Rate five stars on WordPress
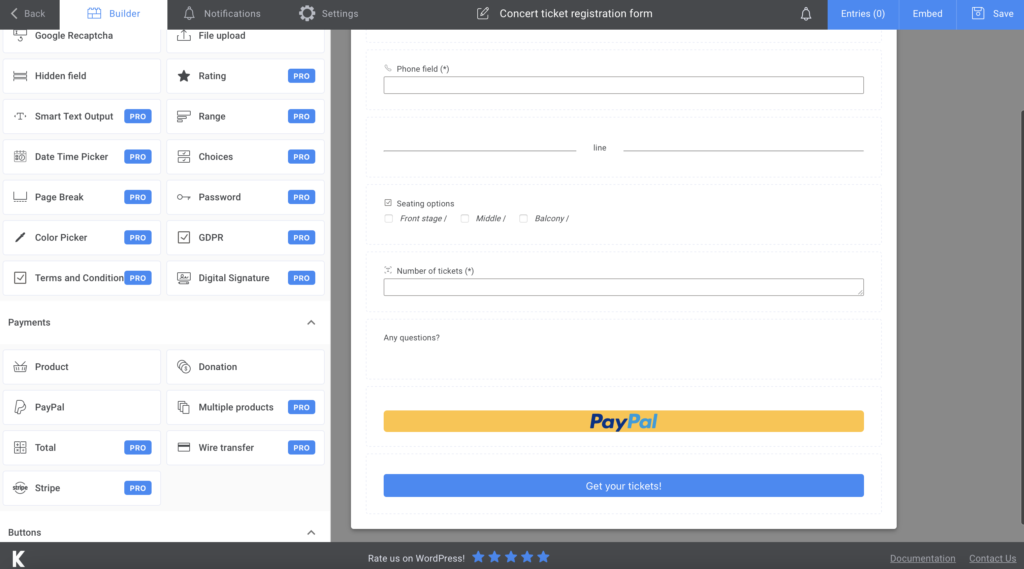The width and height of the screenshot is (1024, 569). pyautogui.click(x=543, y=557)
